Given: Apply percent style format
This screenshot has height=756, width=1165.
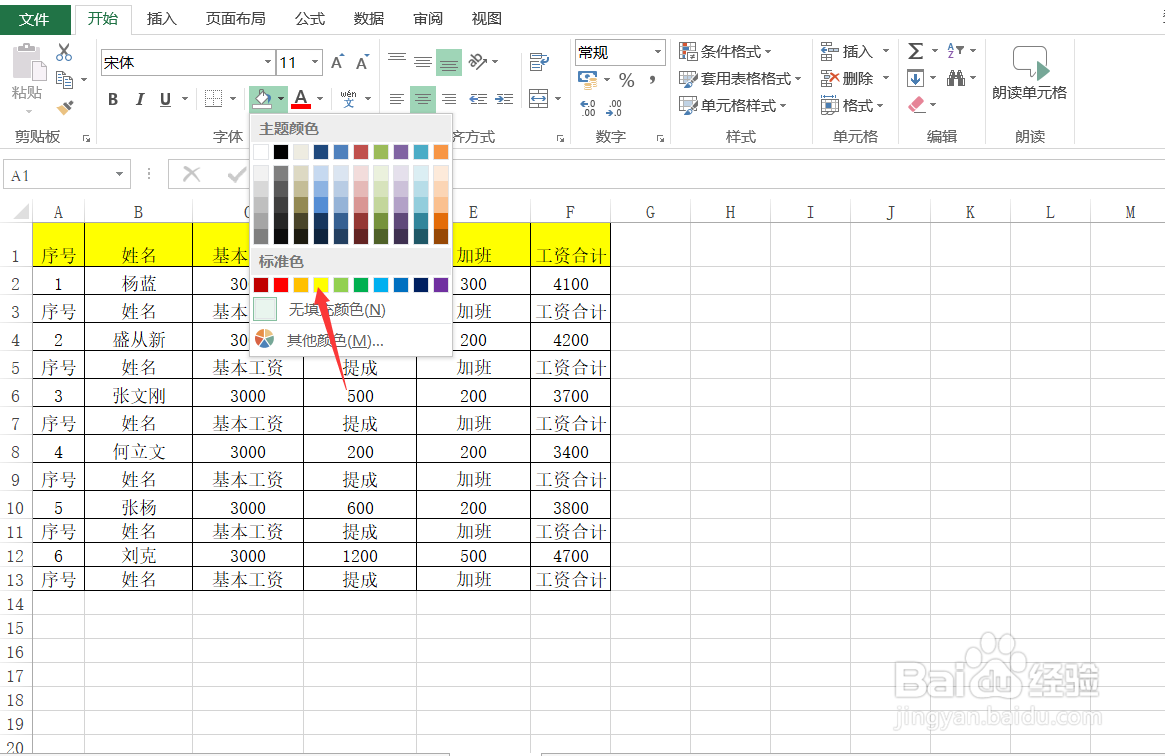Looking at the screenshot, I should 626,80.
